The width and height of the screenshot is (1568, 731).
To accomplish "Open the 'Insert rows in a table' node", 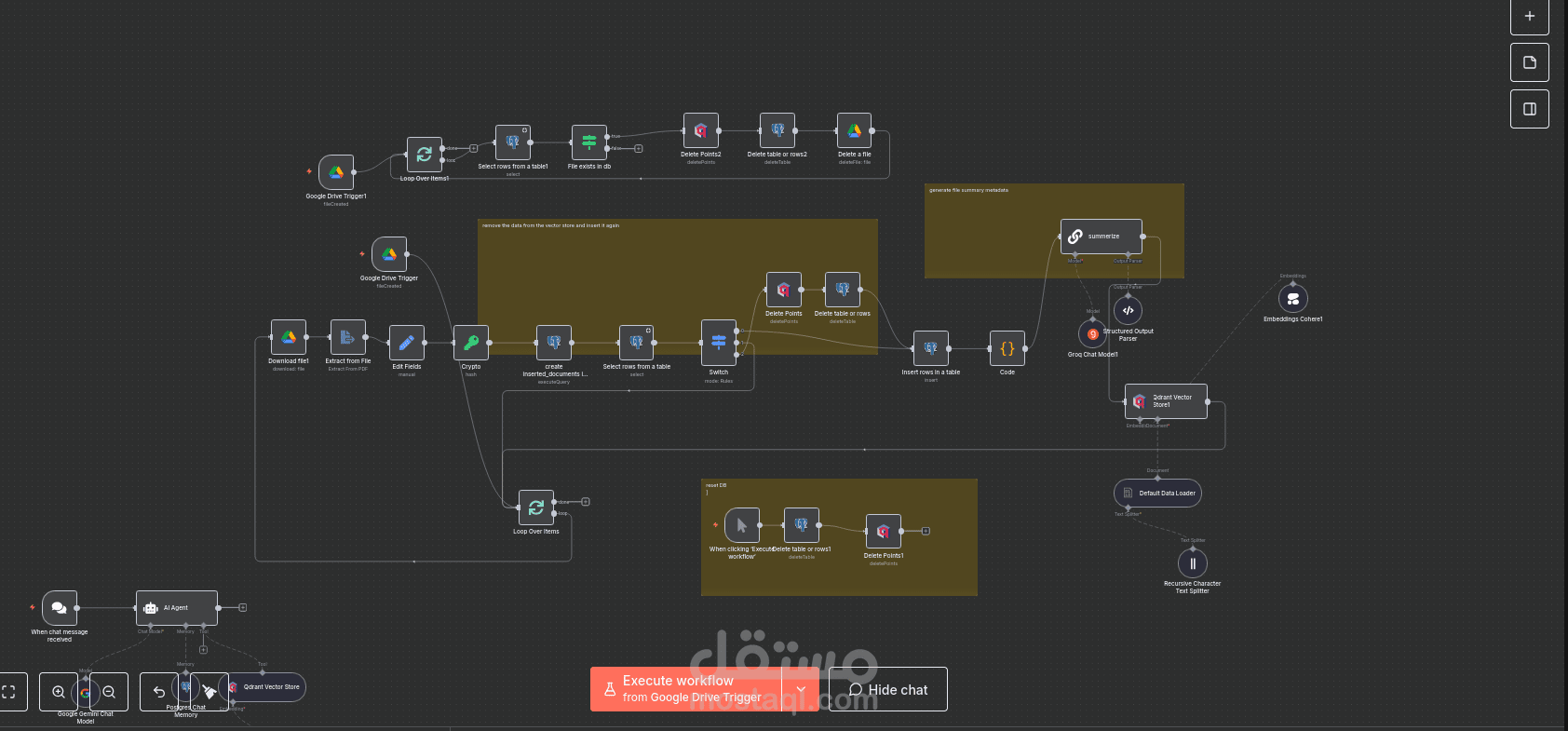I will tap(931, 348).
